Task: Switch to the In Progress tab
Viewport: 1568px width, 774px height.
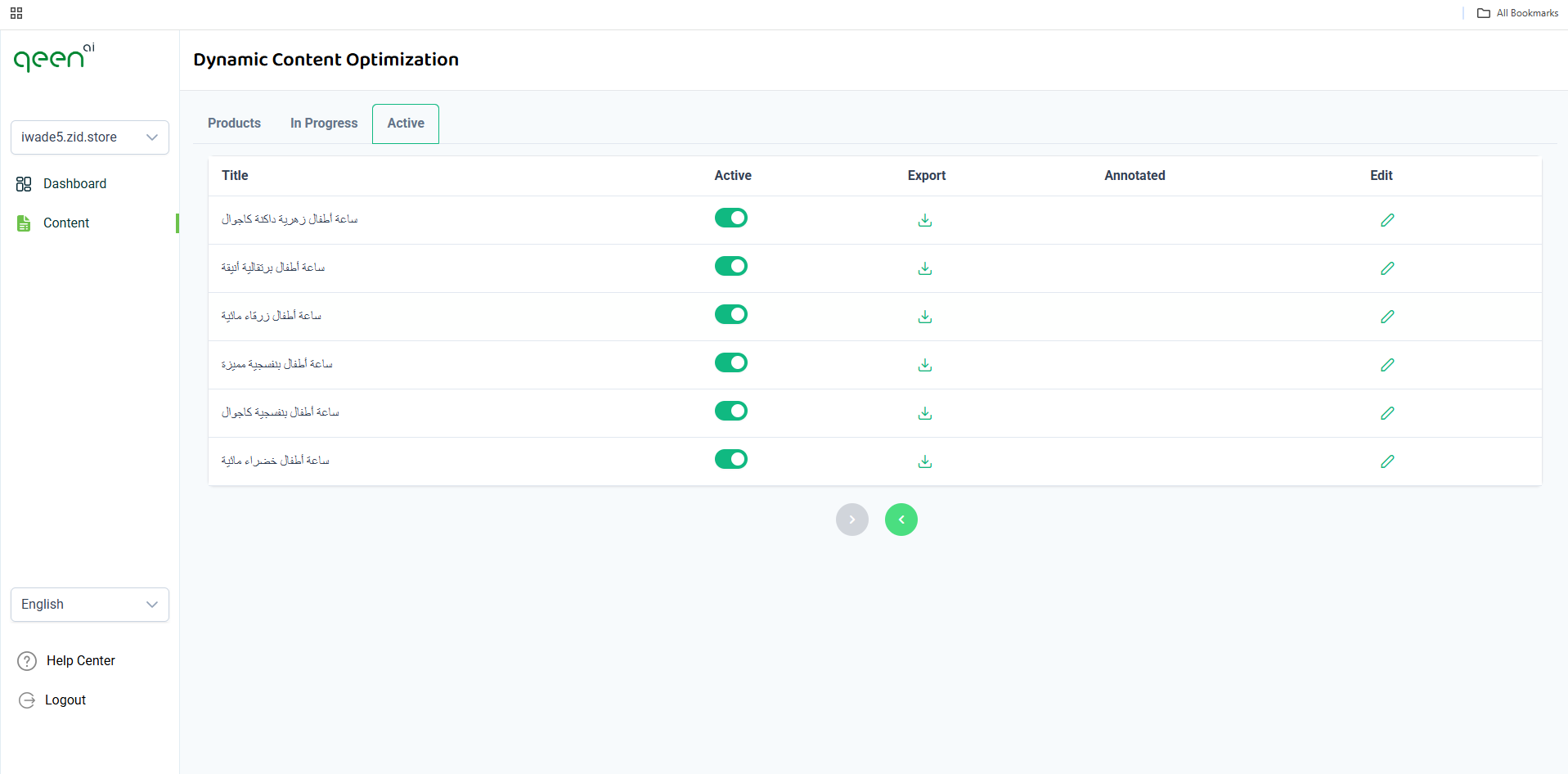Action: tap(324, 124)
